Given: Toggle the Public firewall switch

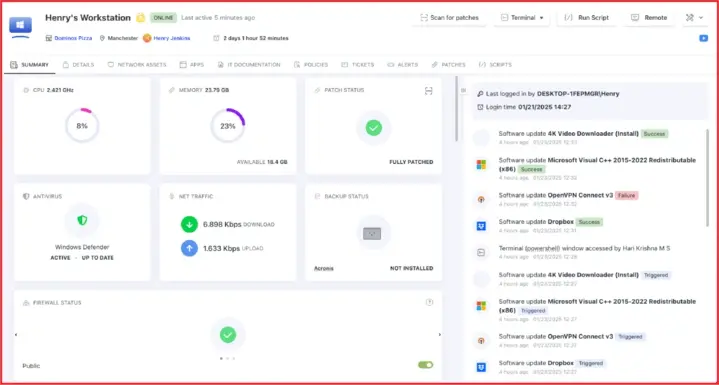Looking at the screenshot, I should pyautogui.click(x=426, y=365).
